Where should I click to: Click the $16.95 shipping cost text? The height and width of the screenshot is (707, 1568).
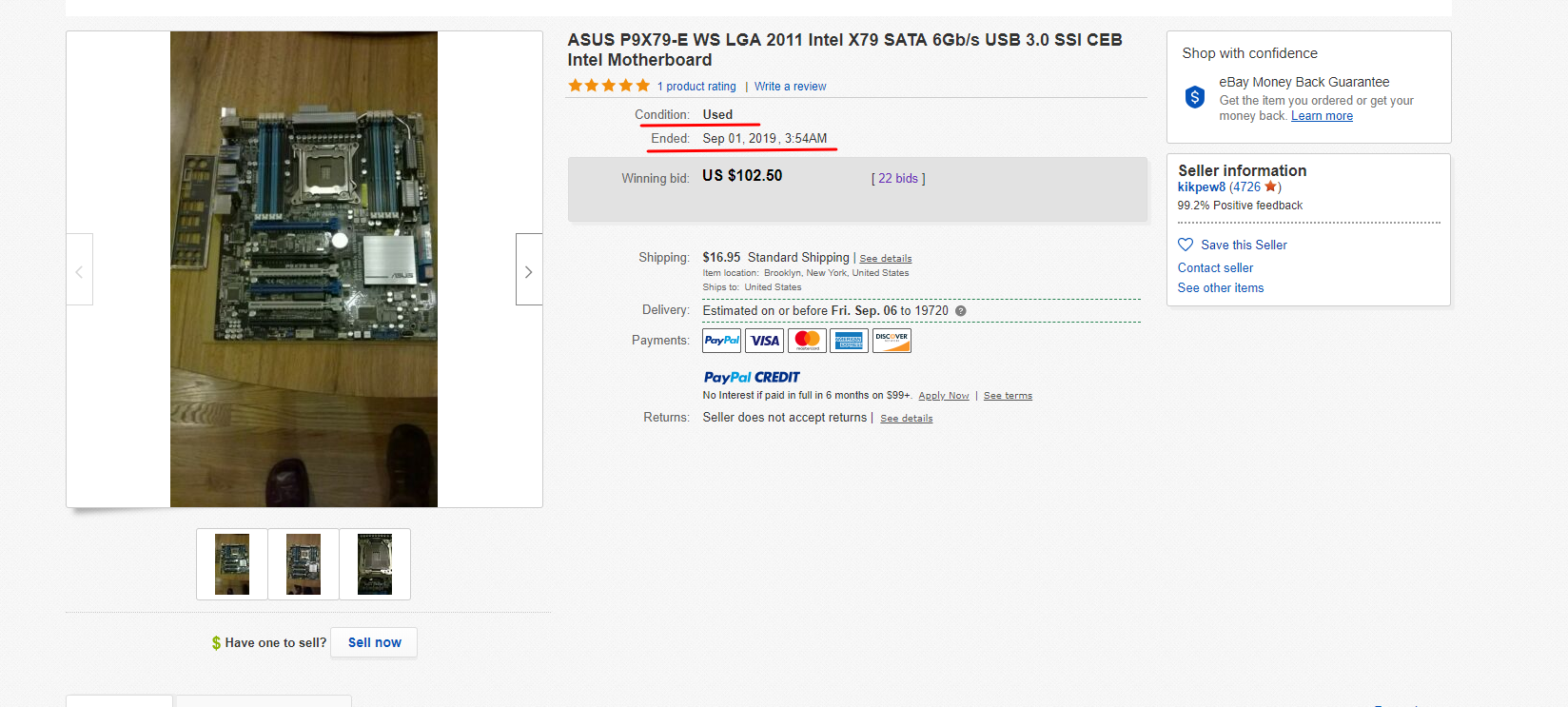721,258
